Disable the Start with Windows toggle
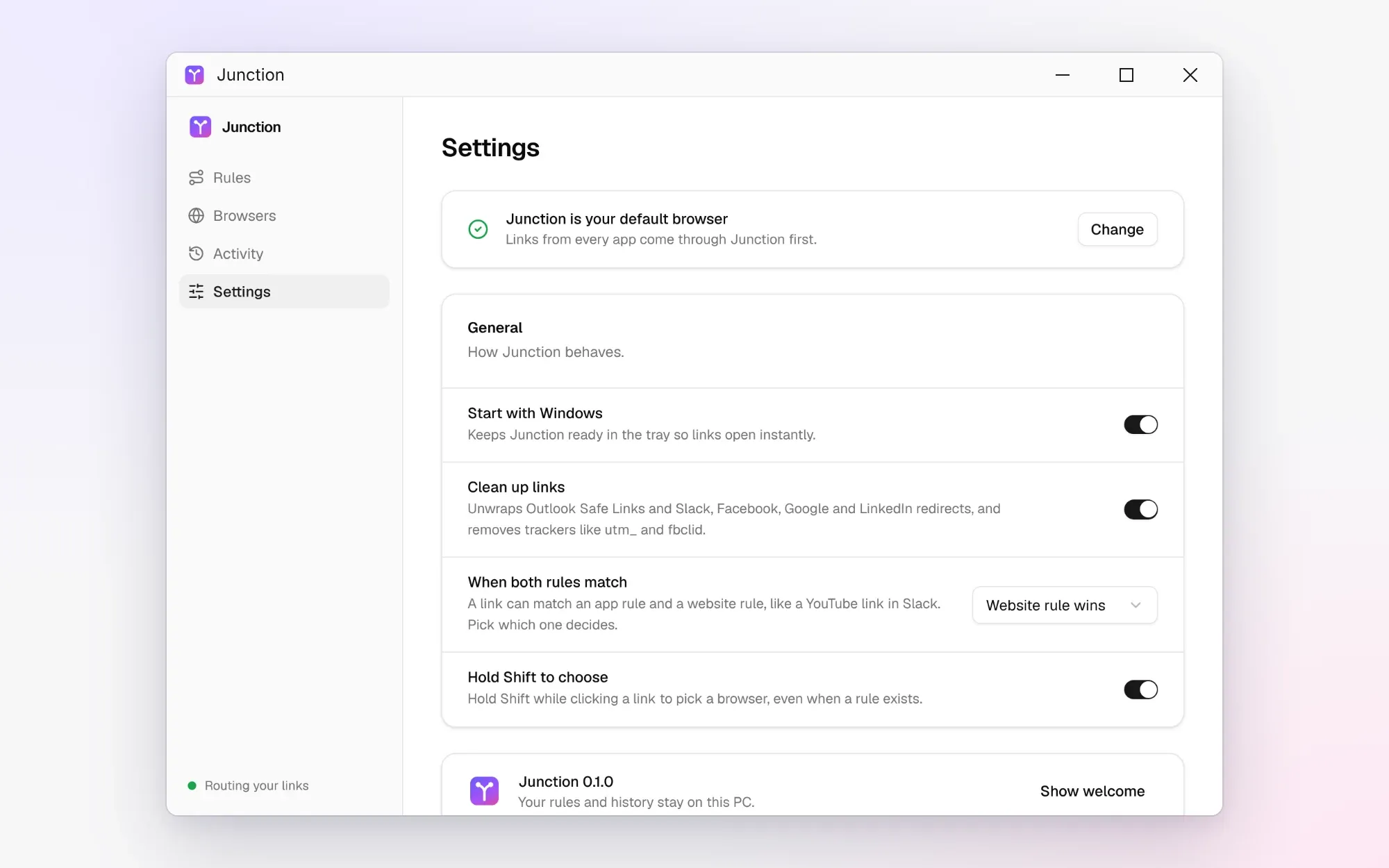The image size is (1389, 868). 1140,424
